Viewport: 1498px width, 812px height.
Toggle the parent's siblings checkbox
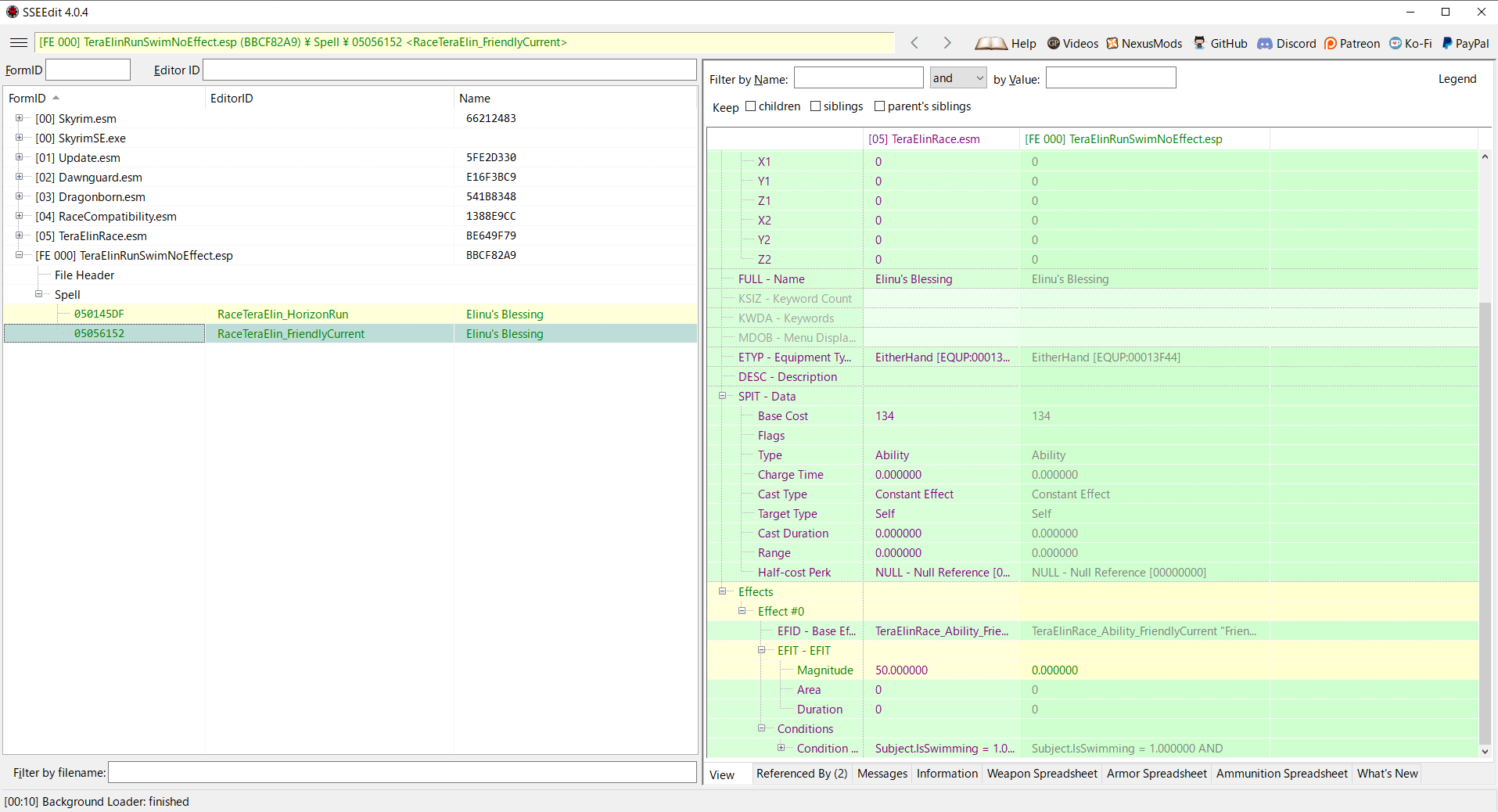click(x=880, y=106)
